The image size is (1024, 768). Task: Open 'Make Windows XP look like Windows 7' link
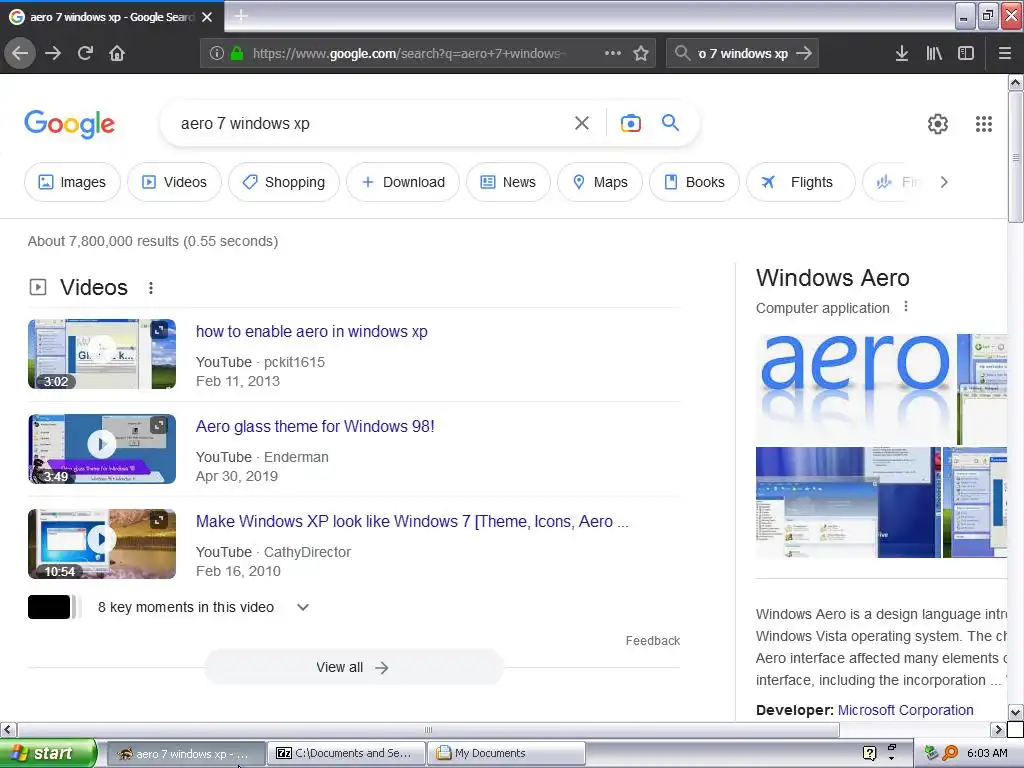coord(411,522)
